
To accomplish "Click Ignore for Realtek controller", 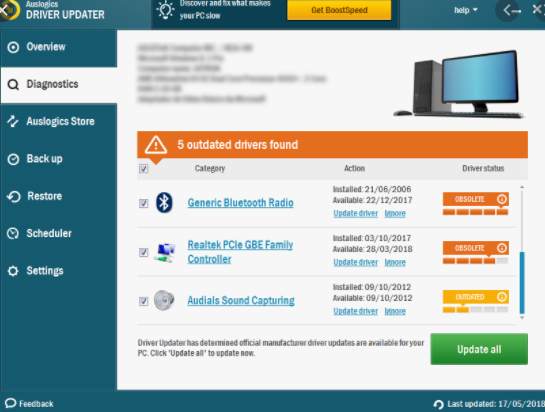I will 395,262.
